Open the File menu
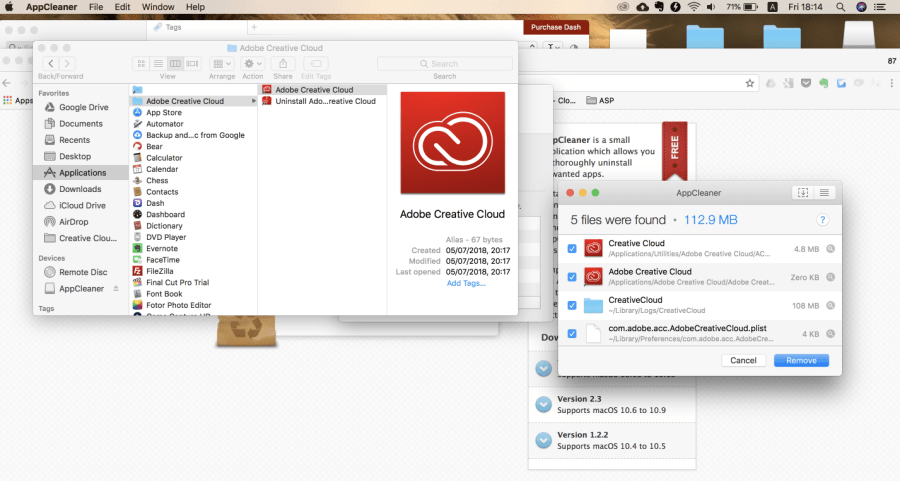Viewport: 900px width, 481px height. (x=96, y=7)
